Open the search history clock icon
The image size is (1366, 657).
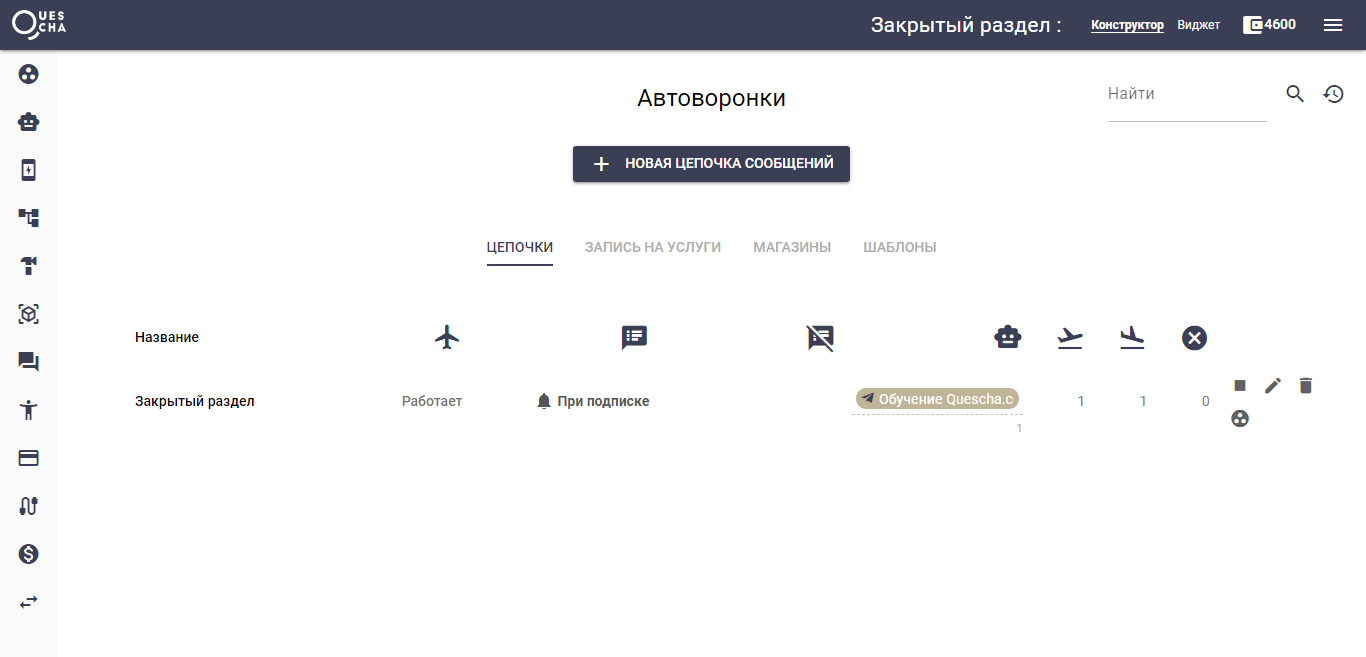click(1333, 93)
